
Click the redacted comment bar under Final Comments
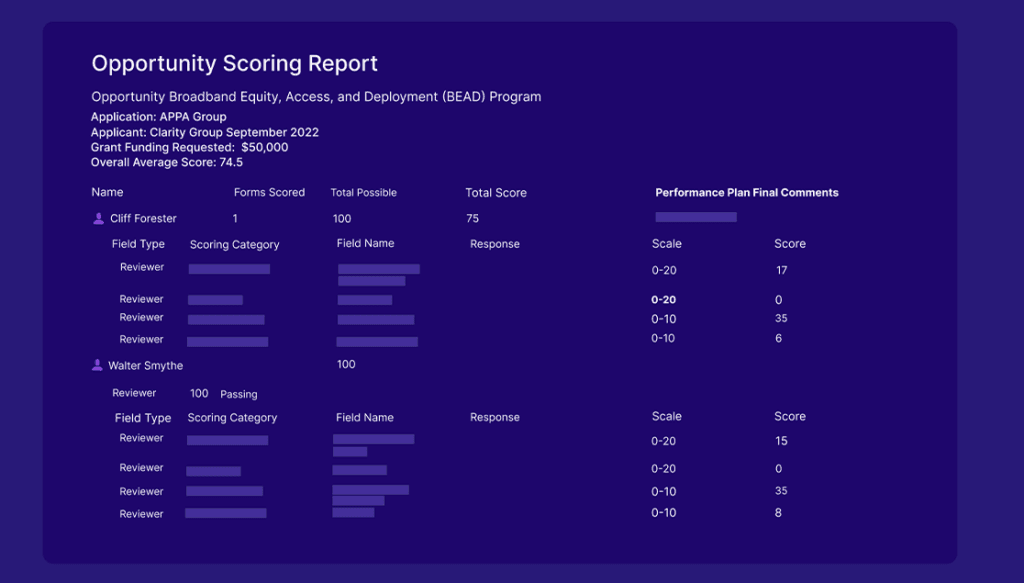coord(696,217)
